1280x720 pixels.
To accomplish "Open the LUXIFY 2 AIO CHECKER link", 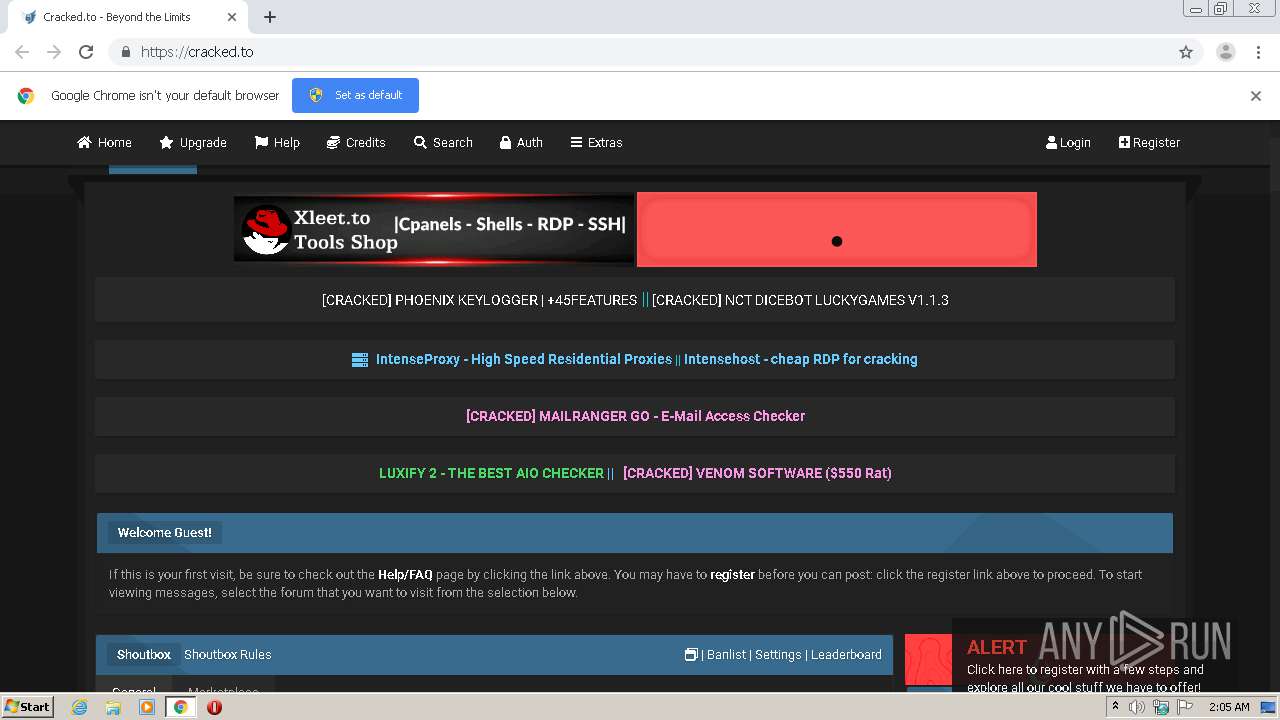I will pyautogui.click(x=491, y=473).
